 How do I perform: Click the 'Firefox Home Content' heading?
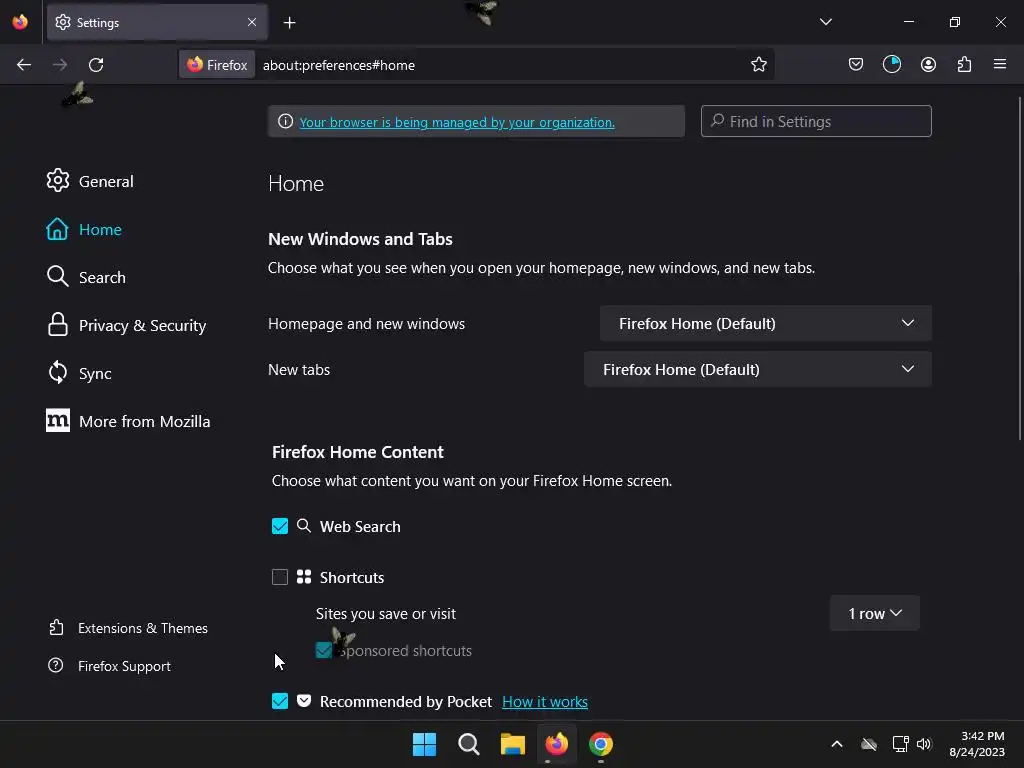(357, 452)
